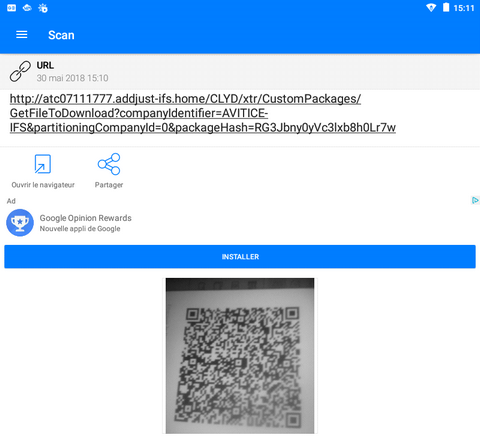Tap the second notification icon in the status bar
The height and width of the screenshot is (440, 480).
(x=27, y=8)
